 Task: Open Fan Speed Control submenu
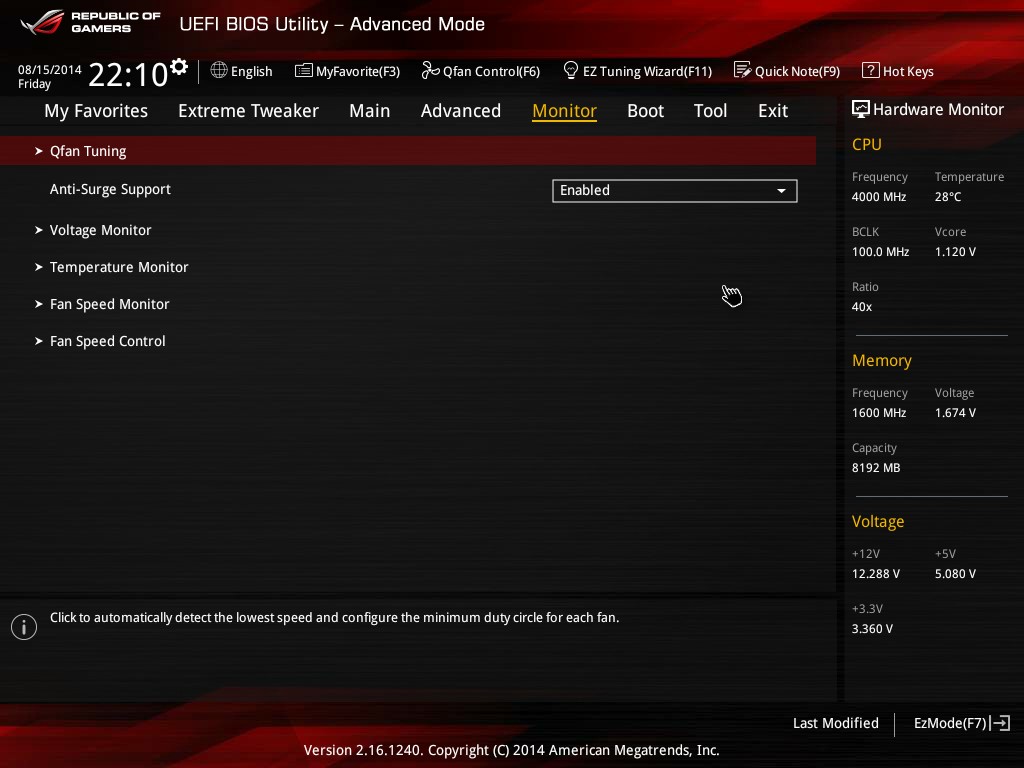108,341
